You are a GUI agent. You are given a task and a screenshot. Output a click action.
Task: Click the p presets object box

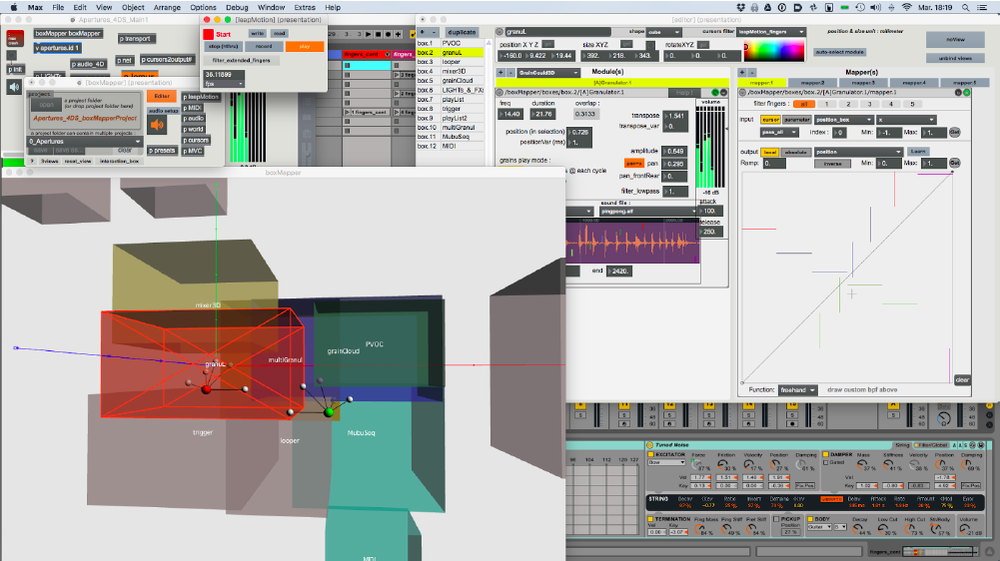pos(162,150)
